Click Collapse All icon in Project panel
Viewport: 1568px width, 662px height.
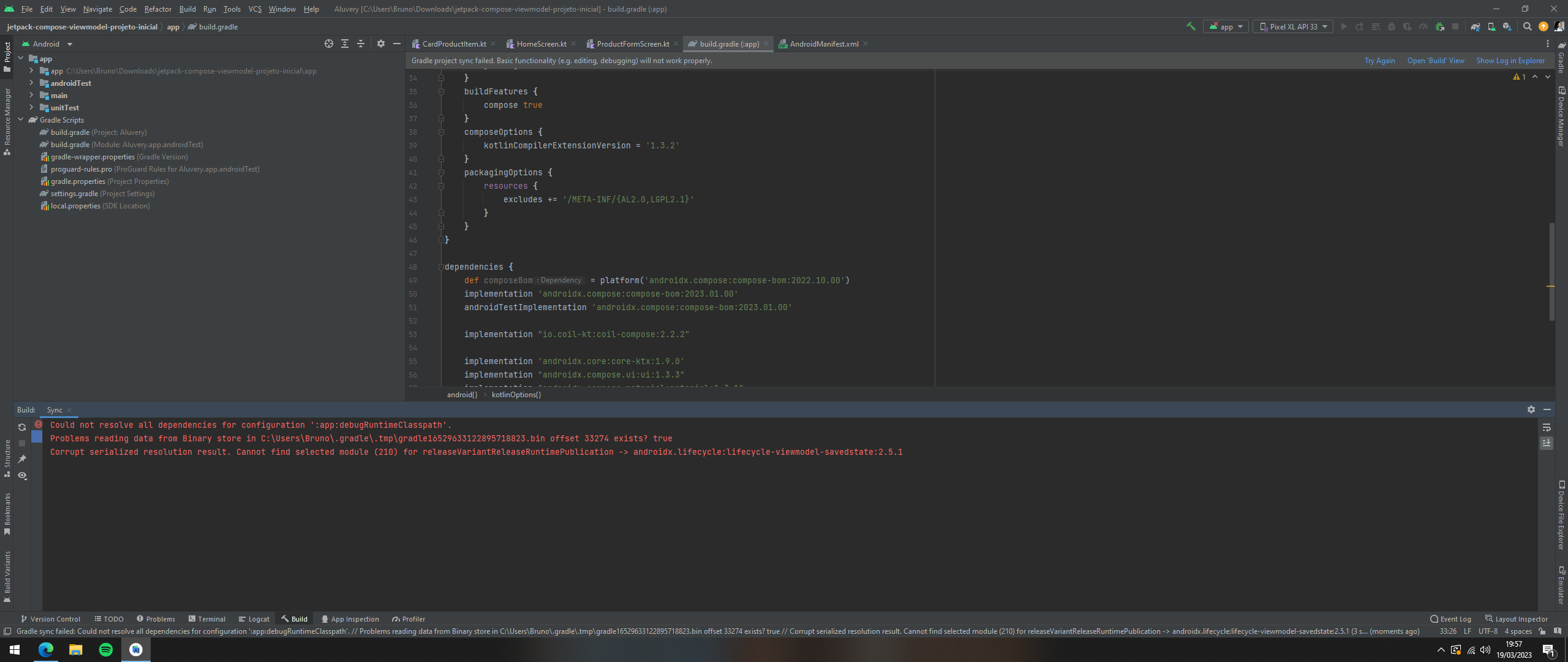(361, 44)
